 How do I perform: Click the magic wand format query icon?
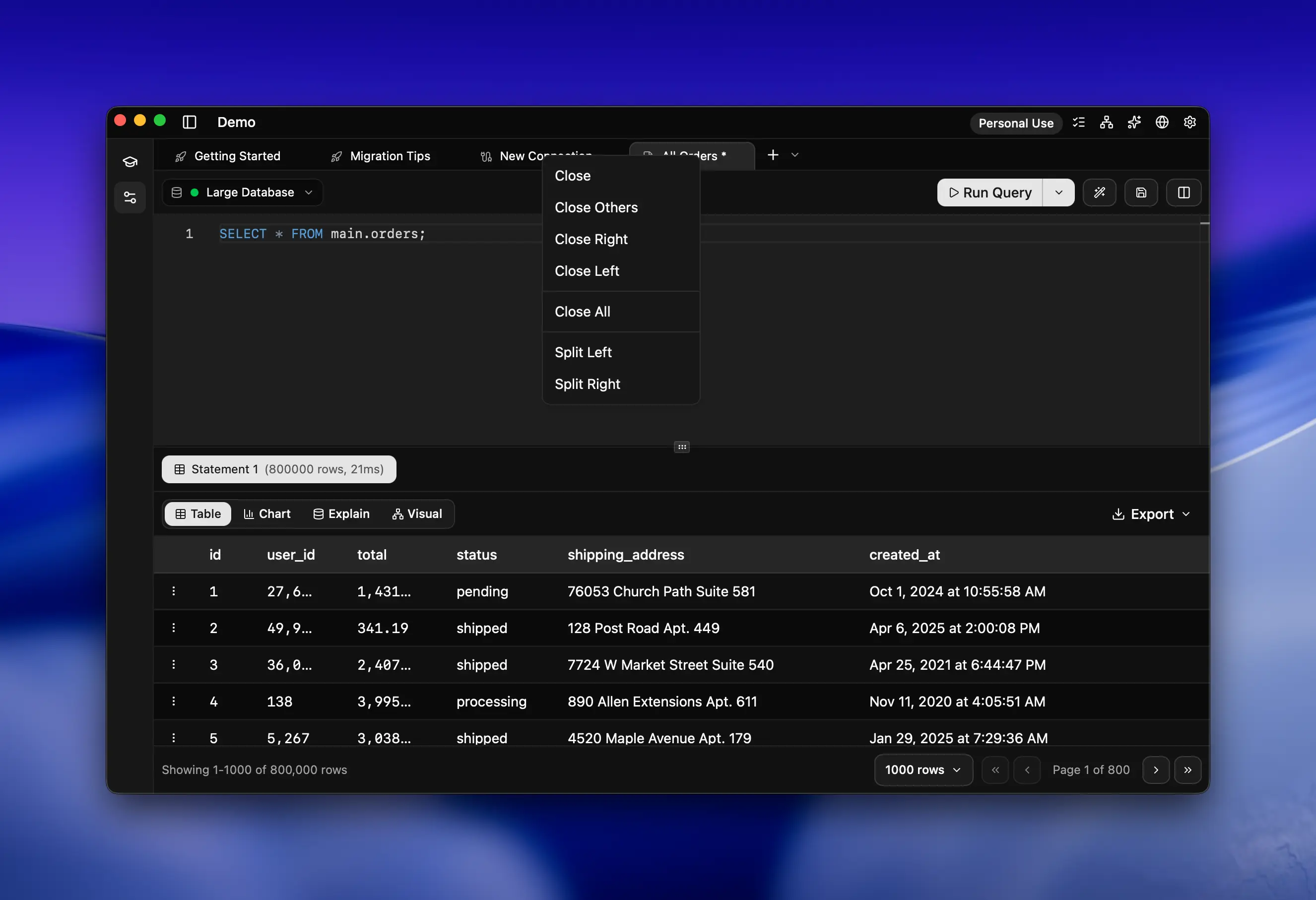(x=1100, y=193)
